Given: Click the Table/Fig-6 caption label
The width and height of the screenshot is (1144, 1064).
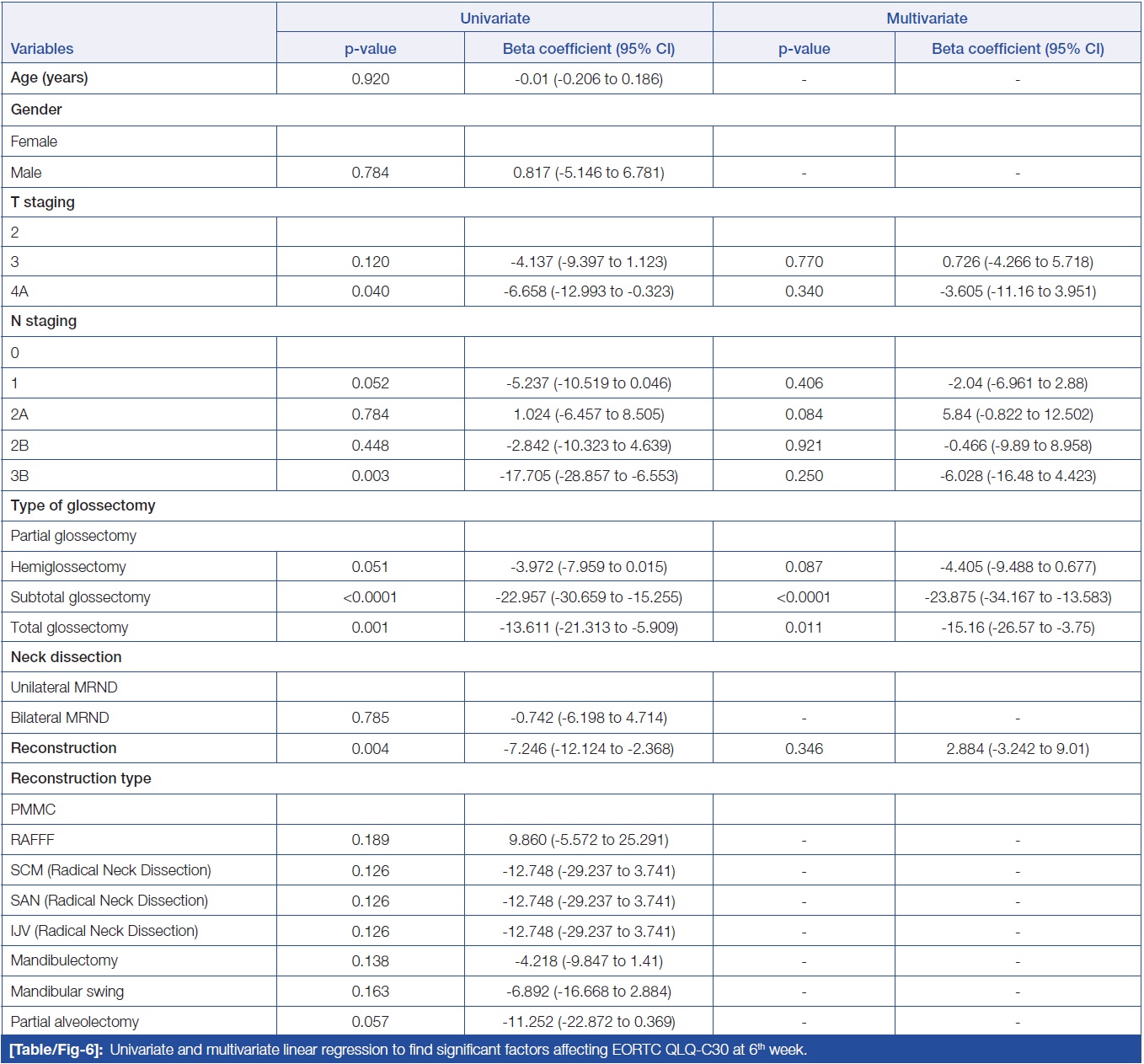Looking at the screenshot, I should 56,1050.
